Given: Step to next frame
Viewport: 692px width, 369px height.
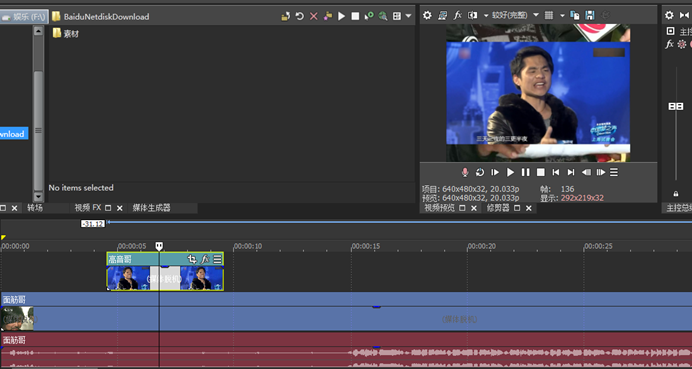Looking at the screenshot, I should pyautogui.click(x=601, y=172).
